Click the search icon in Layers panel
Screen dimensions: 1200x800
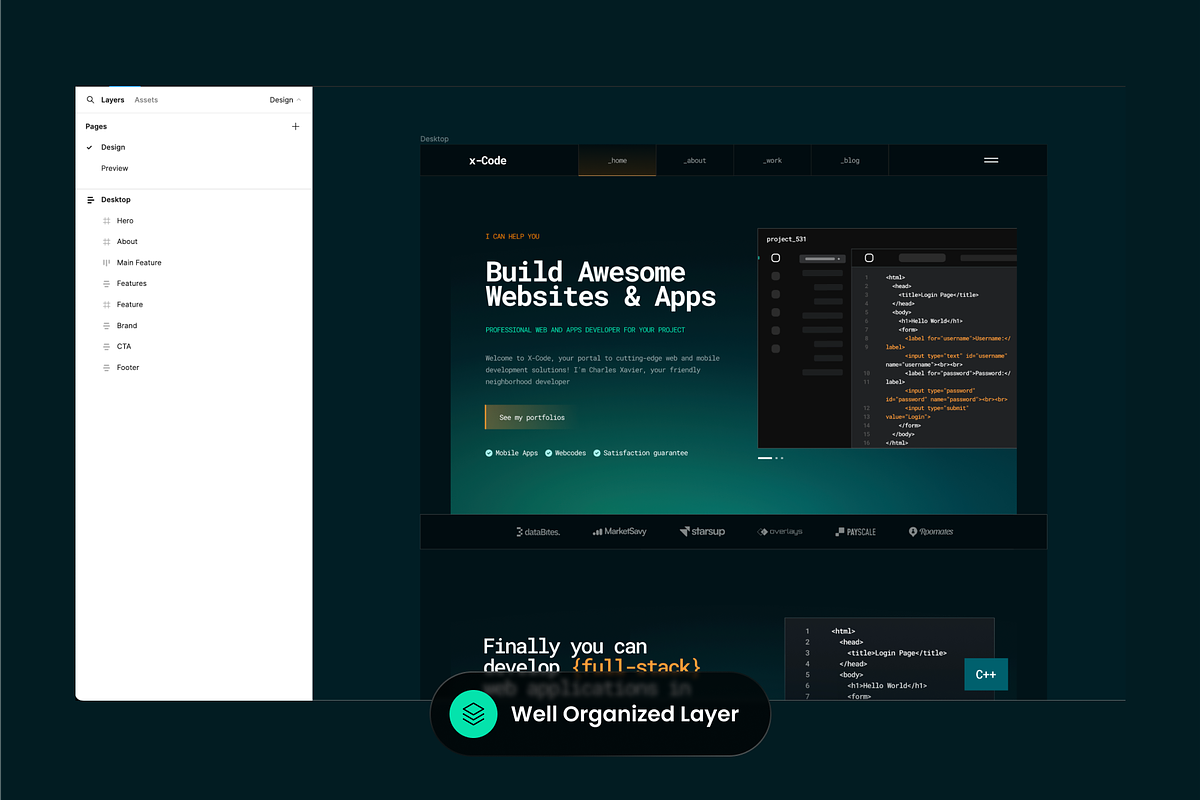coord(90,100)
